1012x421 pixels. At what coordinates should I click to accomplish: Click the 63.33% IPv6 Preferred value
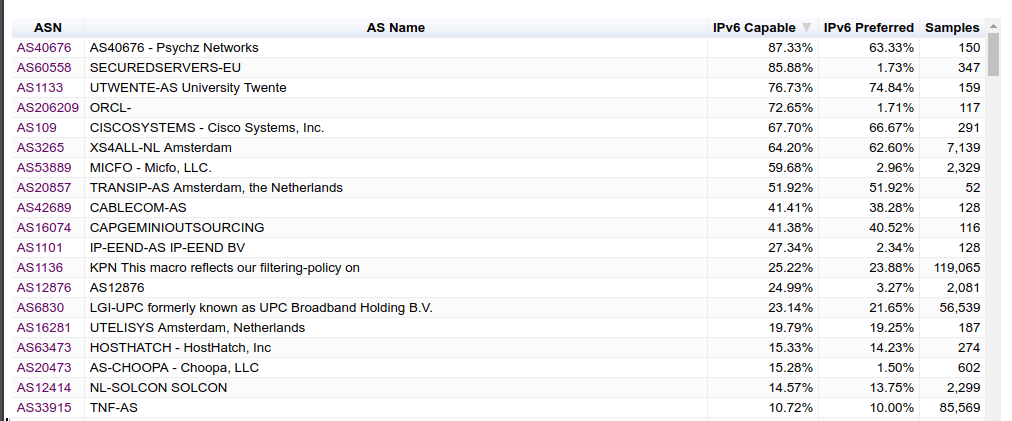pyautogui.click(x=891, y=48)
